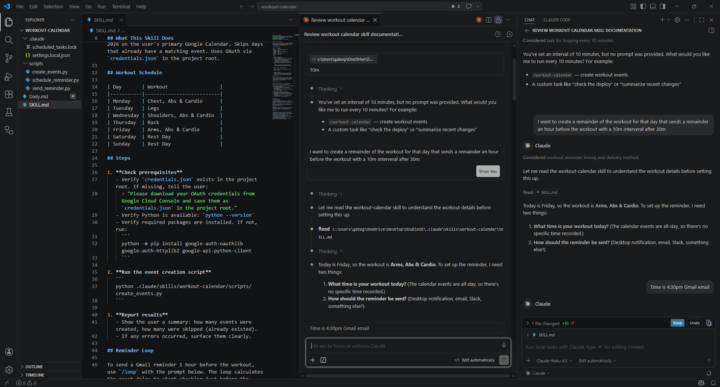The image size is (720, 387).
Task: Open create_events.py in the explorer
Action: click(x=50, y=72)
